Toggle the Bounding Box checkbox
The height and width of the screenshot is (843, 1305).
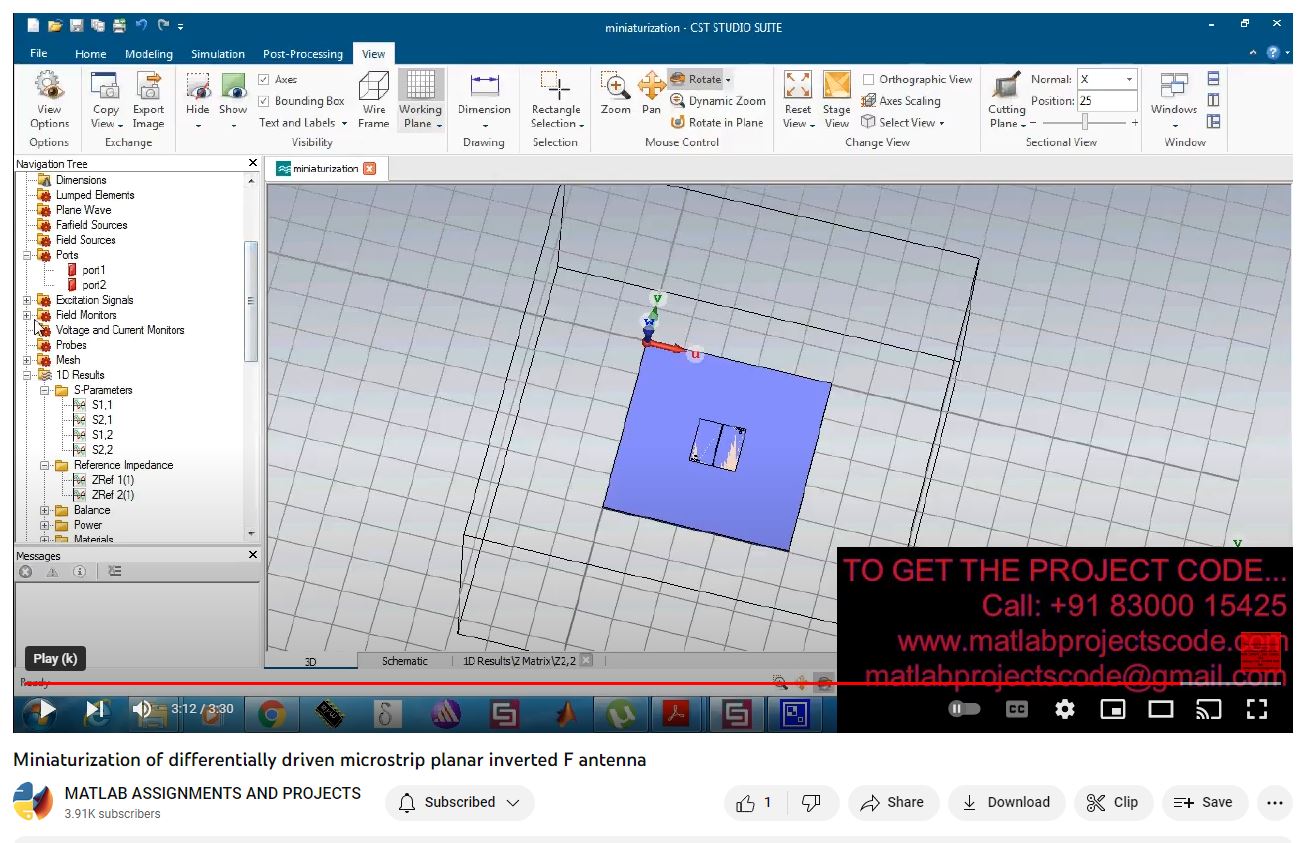264,101
